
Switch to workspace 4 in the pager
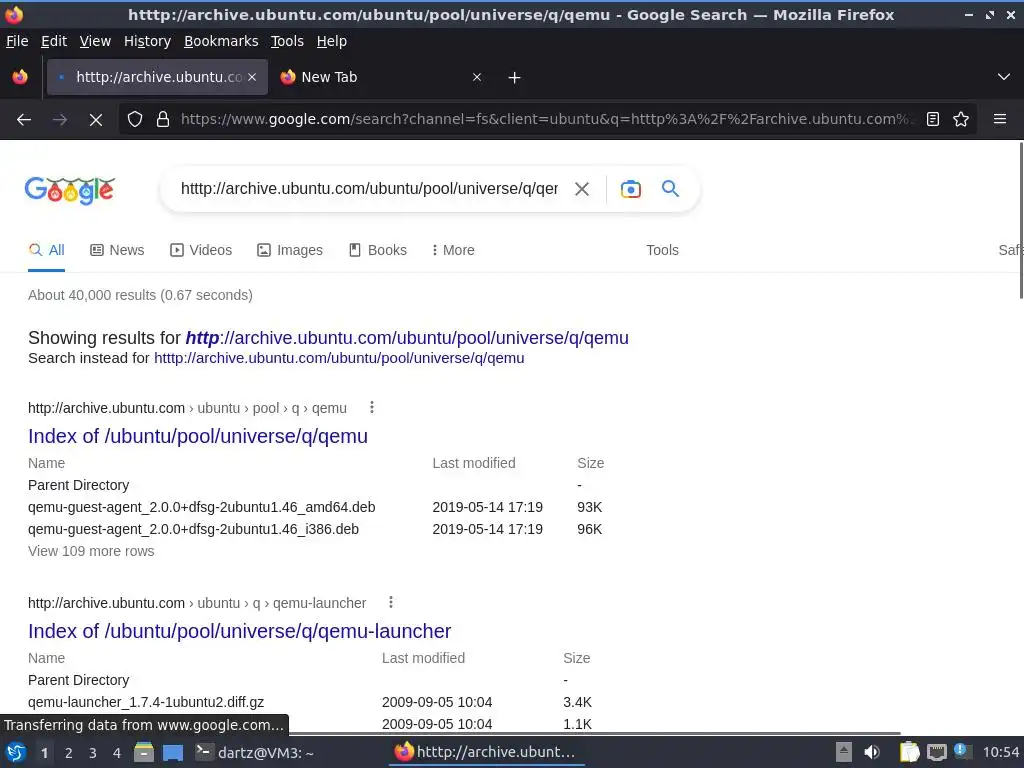[x=117, y=753]
